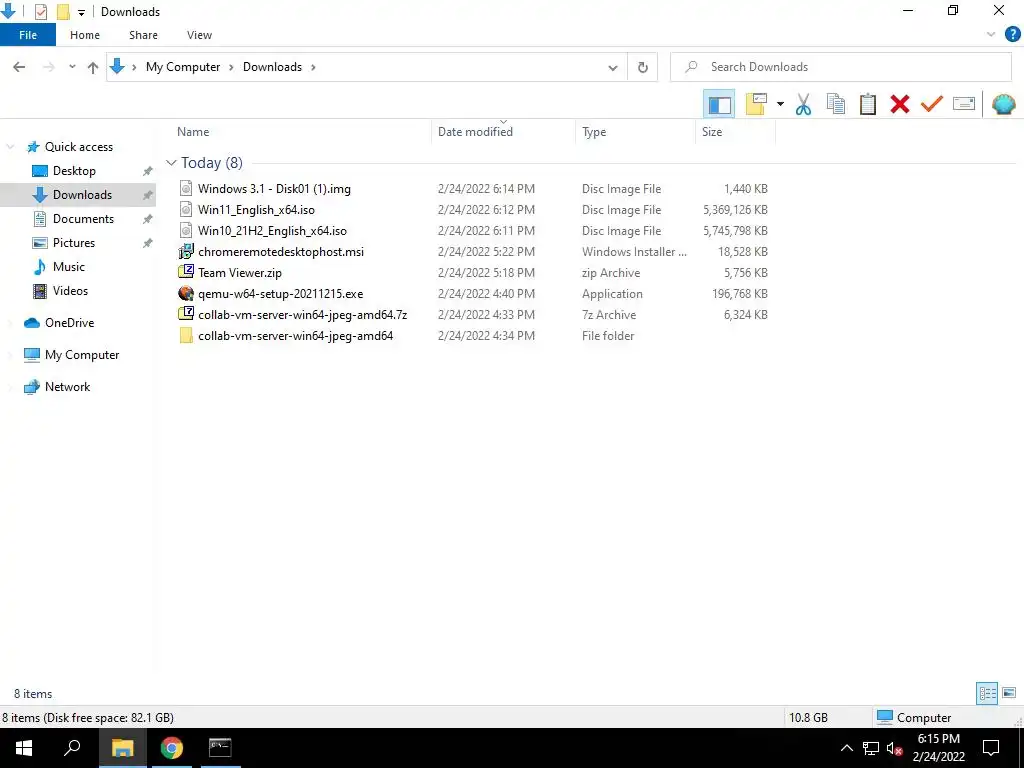Select OneDrive in the navigation pane

(x=69, y=323)
